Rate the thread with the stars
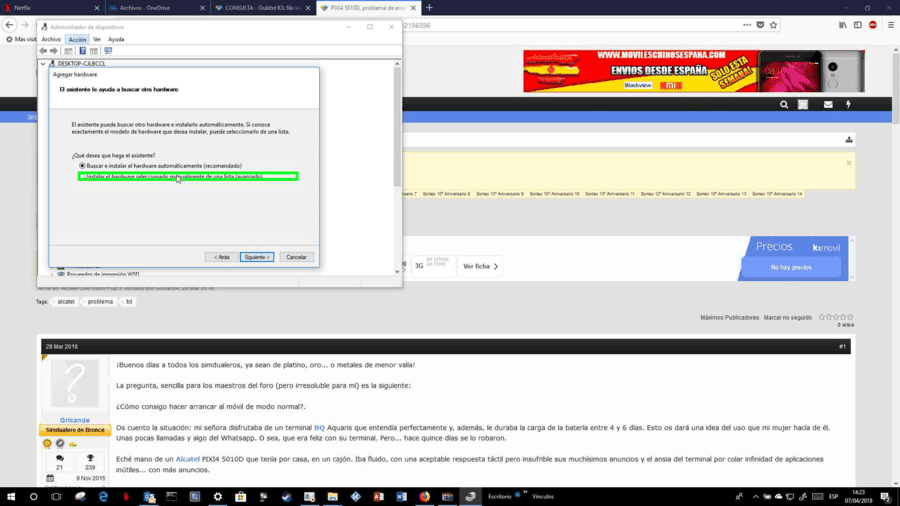This screenshot has width=900, height=506. click(836, 317)
